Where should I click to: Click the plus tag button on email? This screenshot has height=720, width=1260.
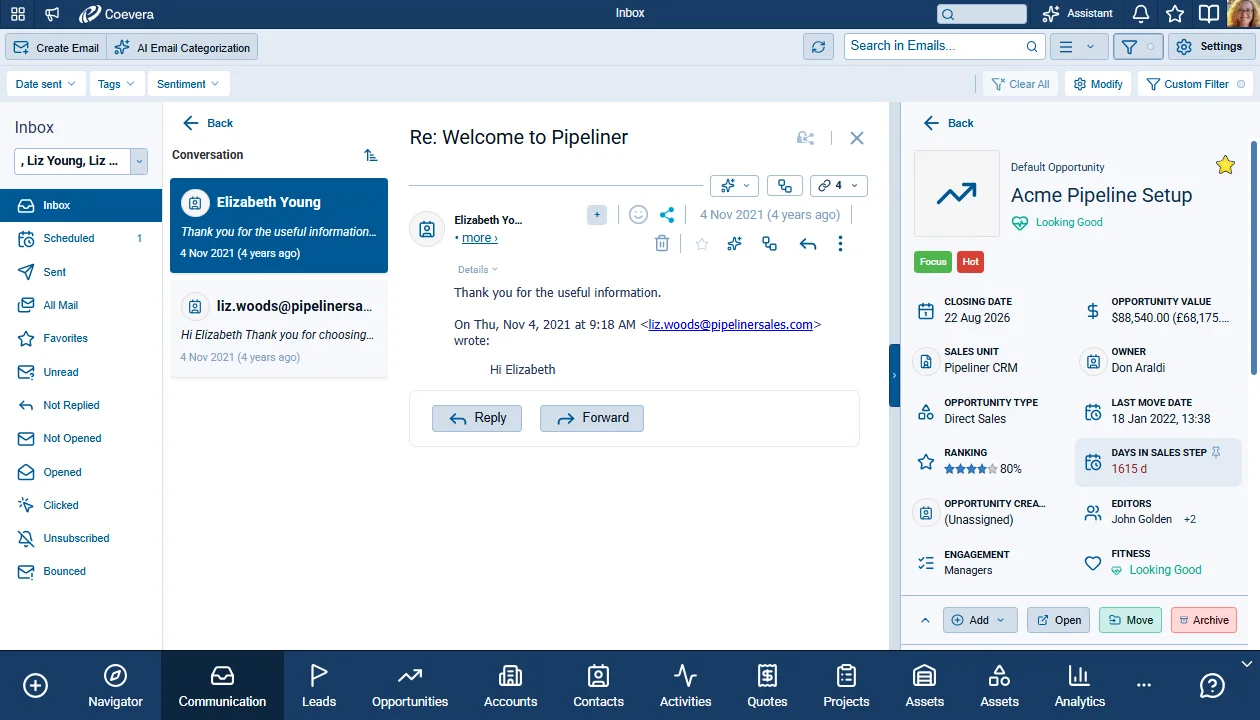pos(597,214)
